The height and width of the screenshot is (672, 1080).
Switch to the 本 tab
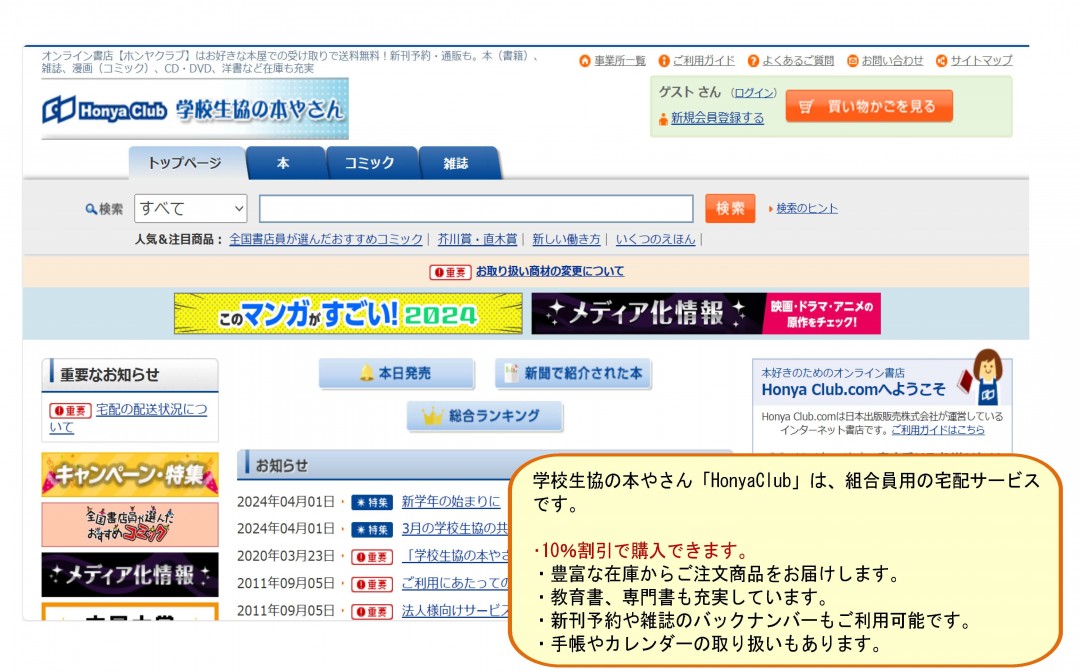[x=283, y=163]
